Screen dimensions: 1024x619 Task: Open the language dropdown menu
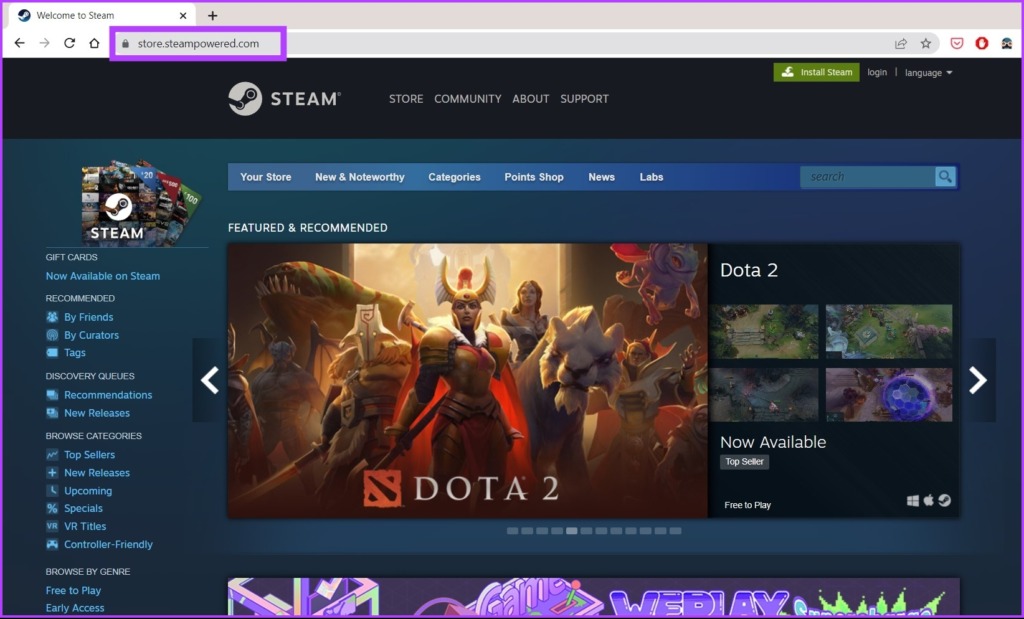(x=928, y=72)
